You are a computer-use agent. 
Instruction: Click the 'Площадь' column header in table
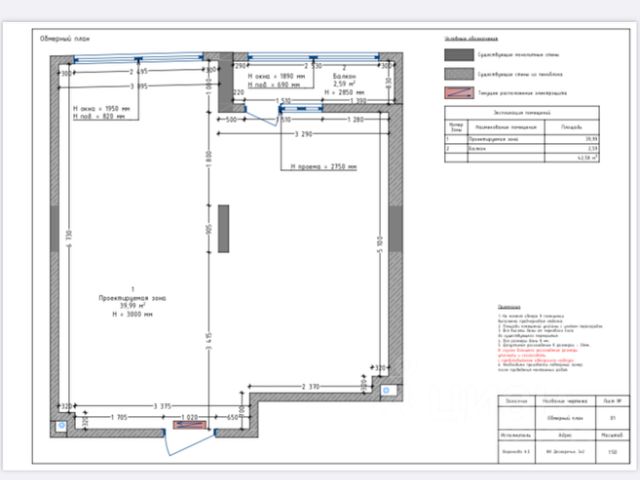[x=571, y=127]
